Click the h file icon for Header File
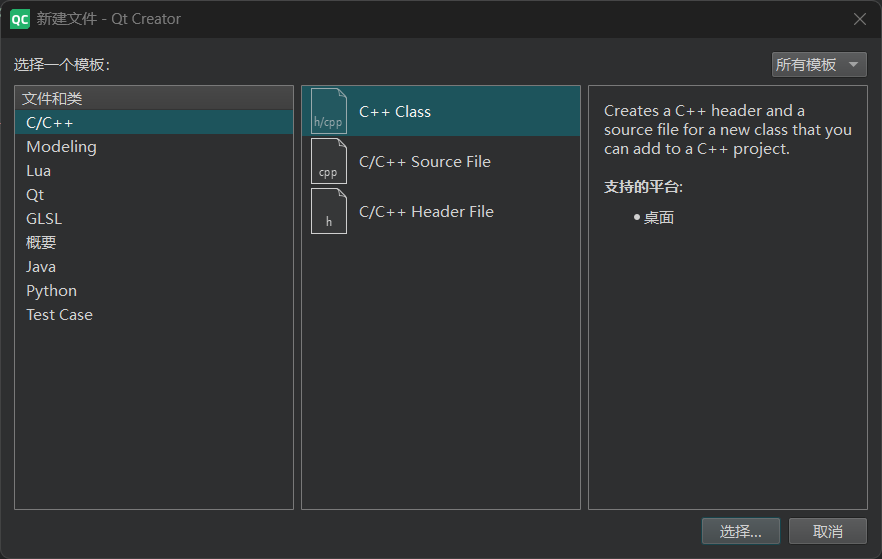The height and width of the screenshot is (559, 882). click(328, 211)
